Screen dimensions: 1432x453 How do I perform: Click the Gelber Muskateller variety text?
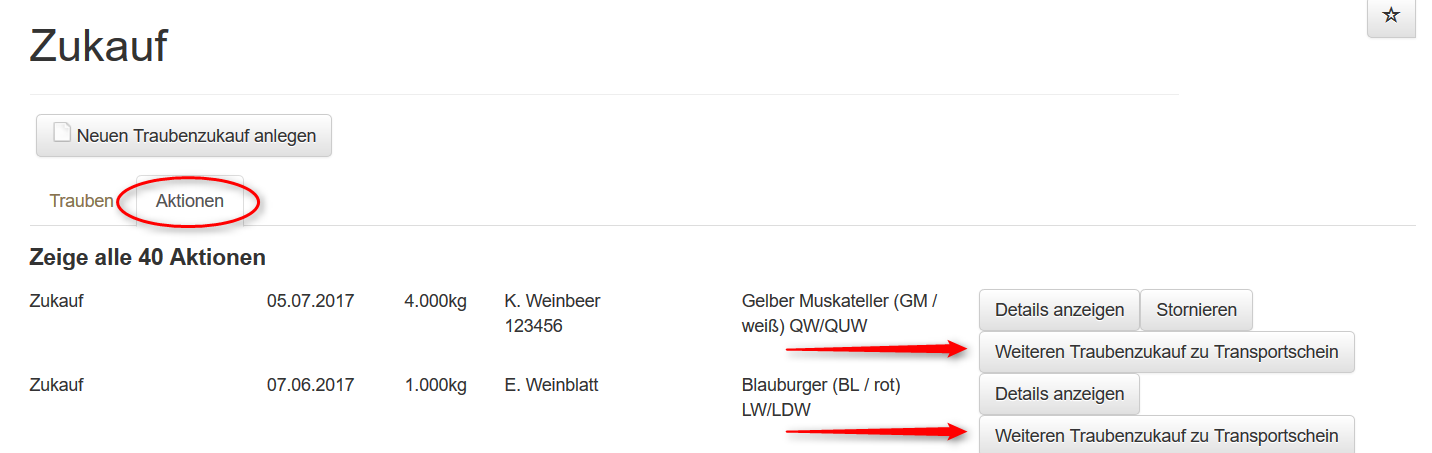(x=839, y=301)
